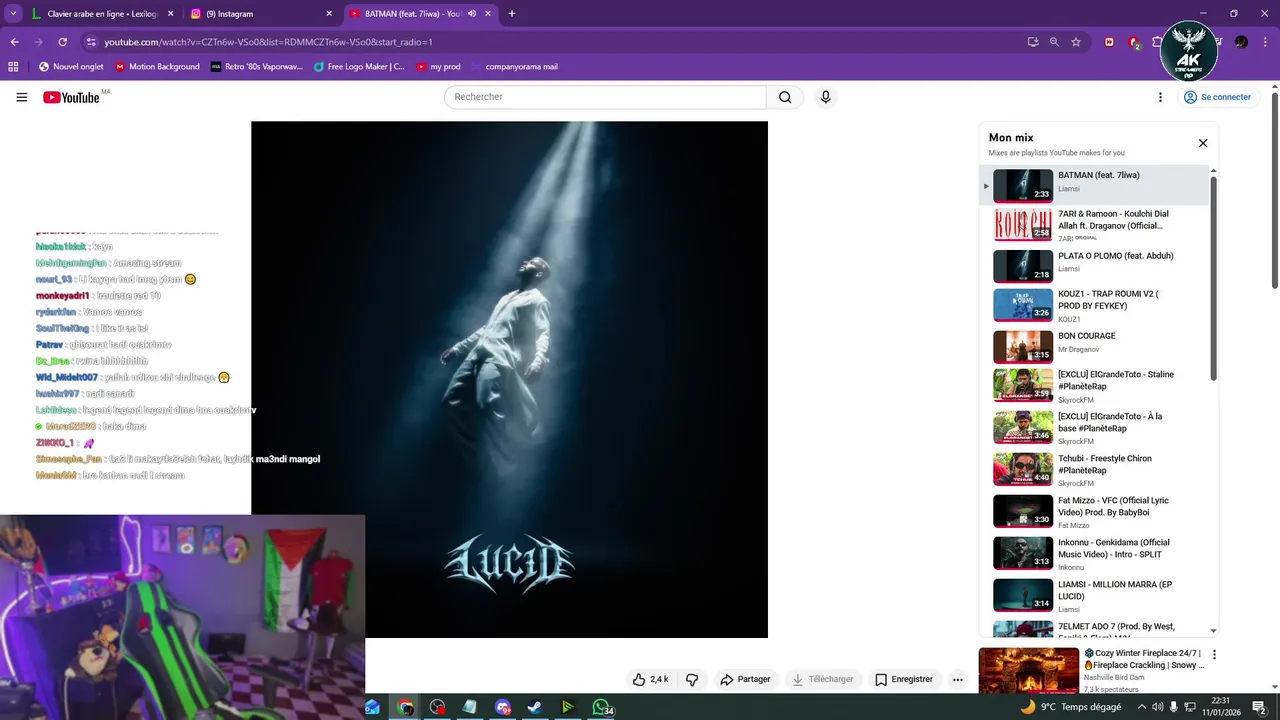Click the LUCID album video player
The height and width of the screenshot is (720, 1280).
[x=509, y=379]
